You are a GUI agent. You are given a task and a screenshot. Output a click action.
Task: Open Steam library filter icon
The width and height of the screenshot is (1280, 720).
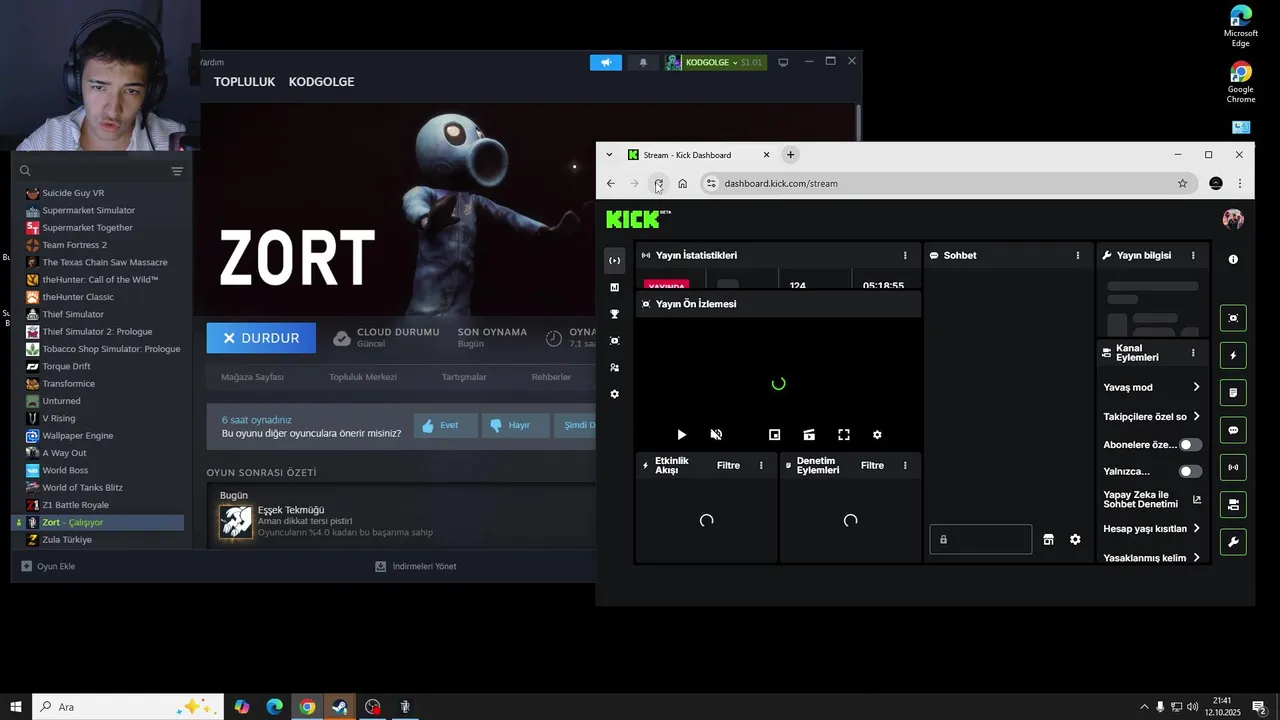(177, 171)
